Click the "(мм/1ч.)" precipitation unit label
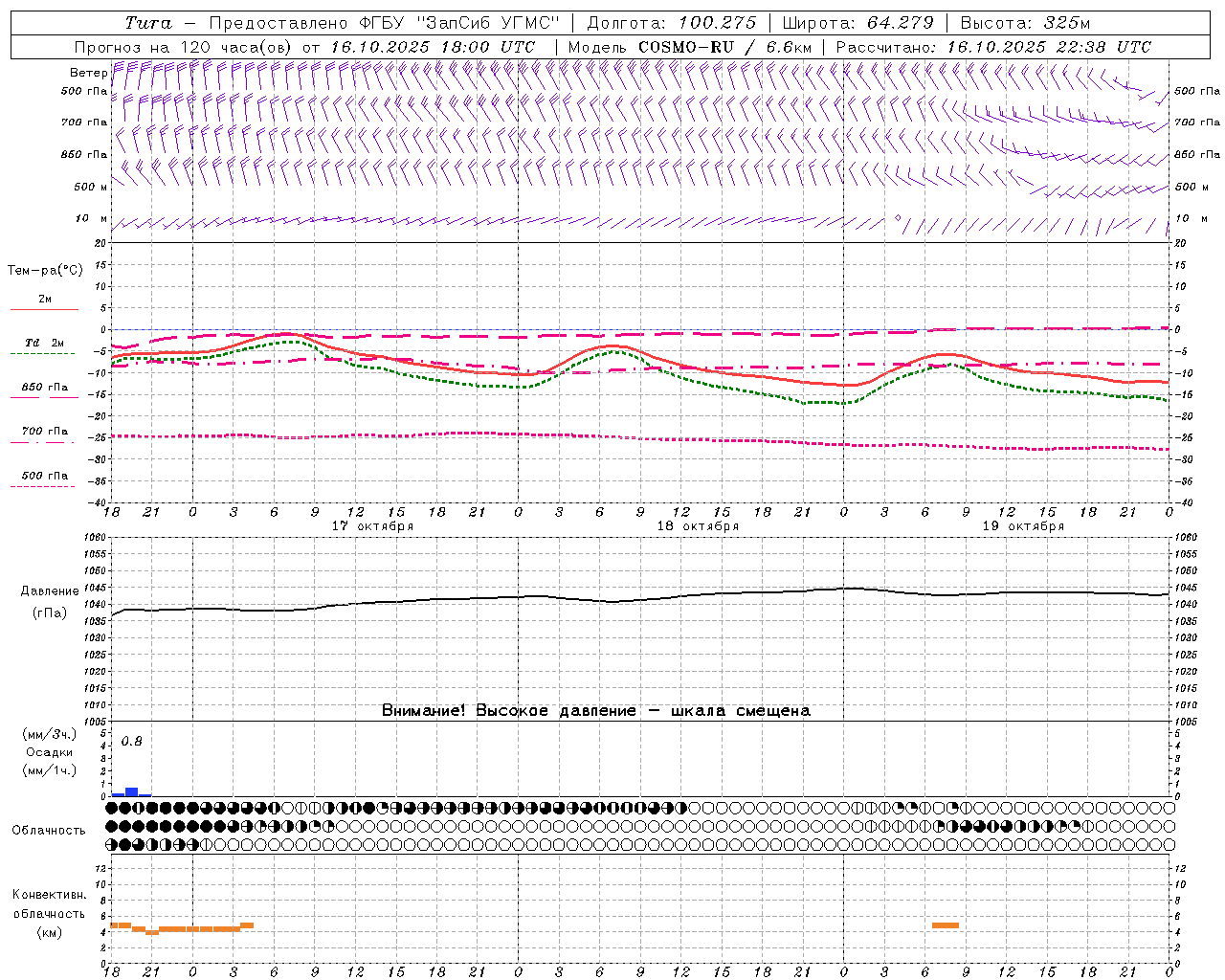Screen dimensions: 1225x980 49,770
